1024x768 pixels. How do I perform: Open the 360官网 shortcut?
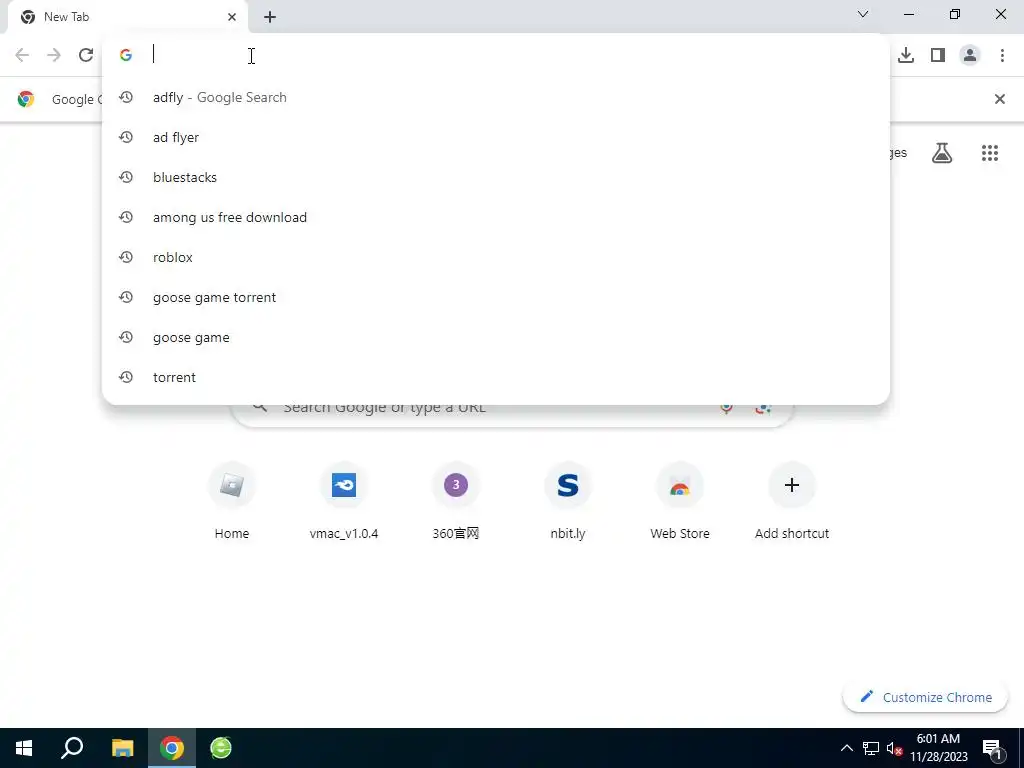coord(456,503)
